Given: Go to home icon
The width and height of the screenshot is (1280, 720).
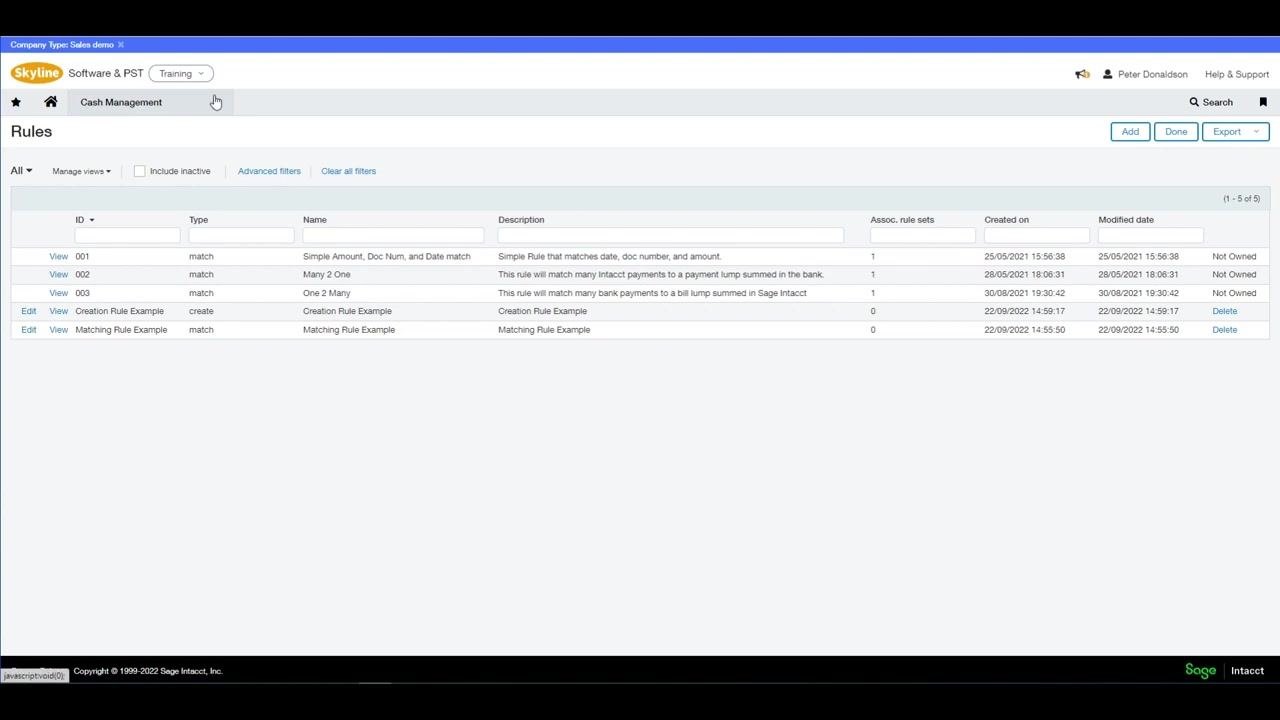Looking at the screenshot, I should [x=51, y=102].
